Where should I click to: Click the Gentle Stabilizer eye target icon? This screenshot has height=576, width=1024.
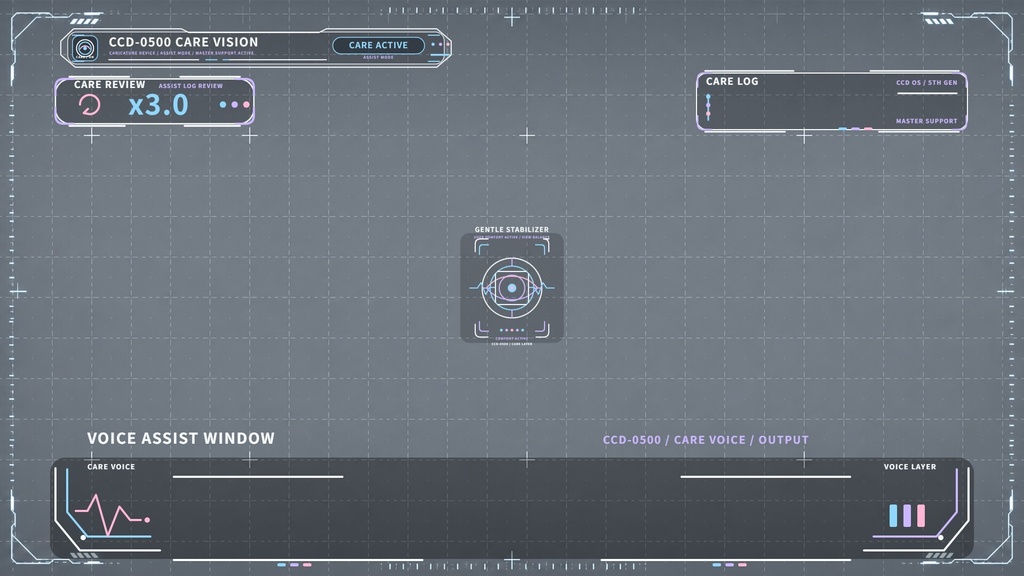512,288
